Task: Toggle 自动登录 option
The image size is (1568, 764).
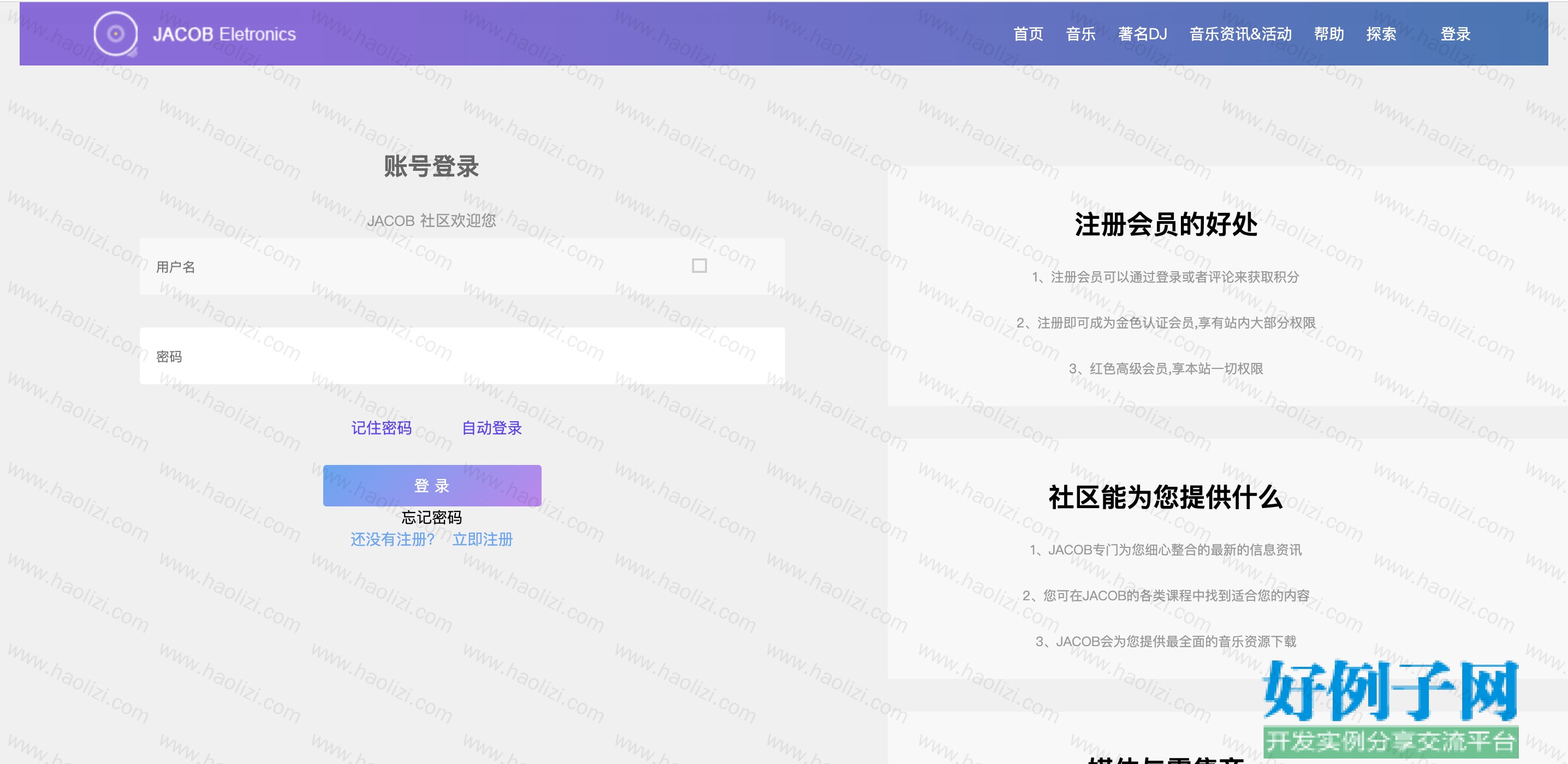Action: coord(492,428)
